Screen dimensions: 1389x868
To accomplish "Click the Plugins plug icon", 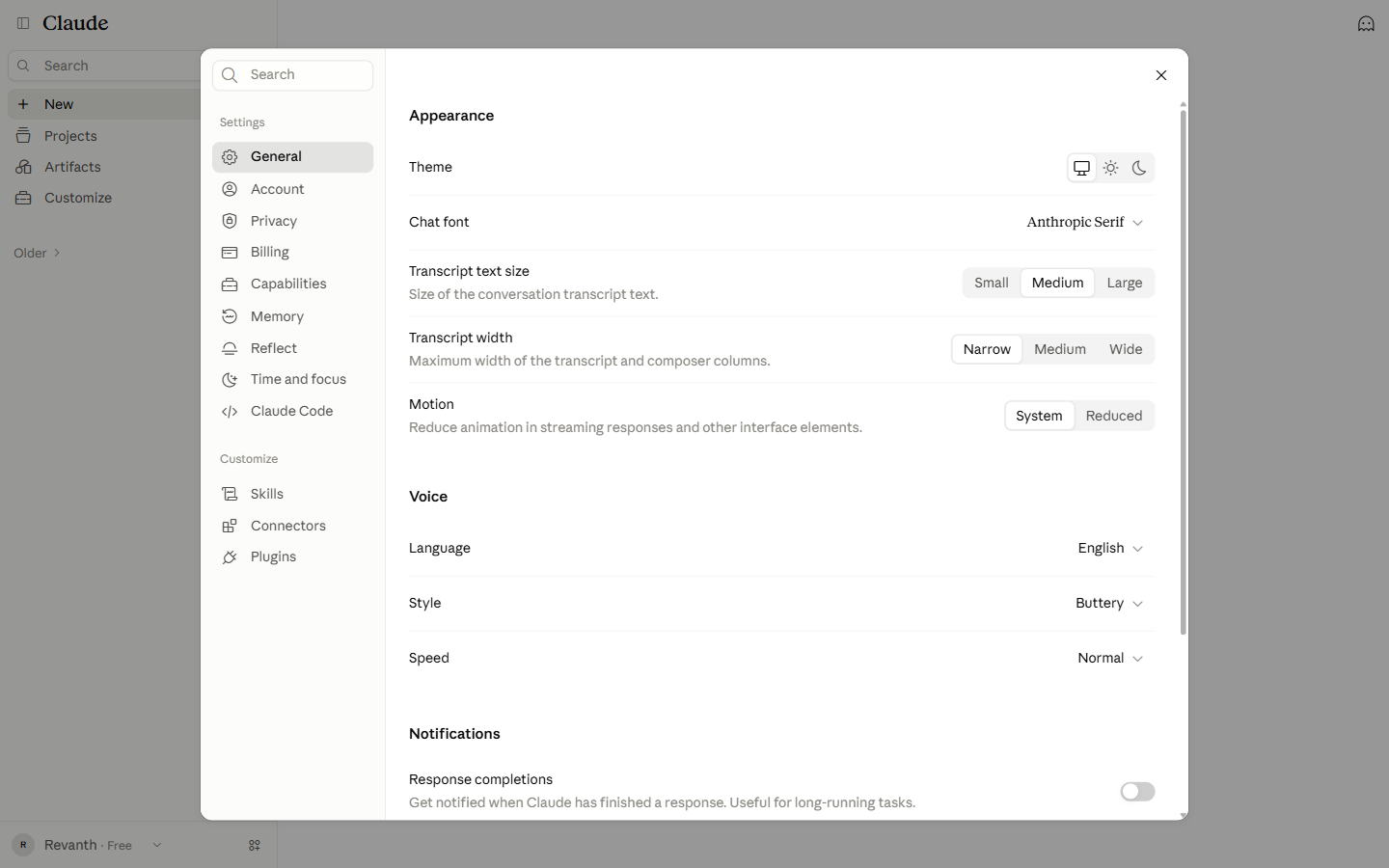I will pos(230,557).
